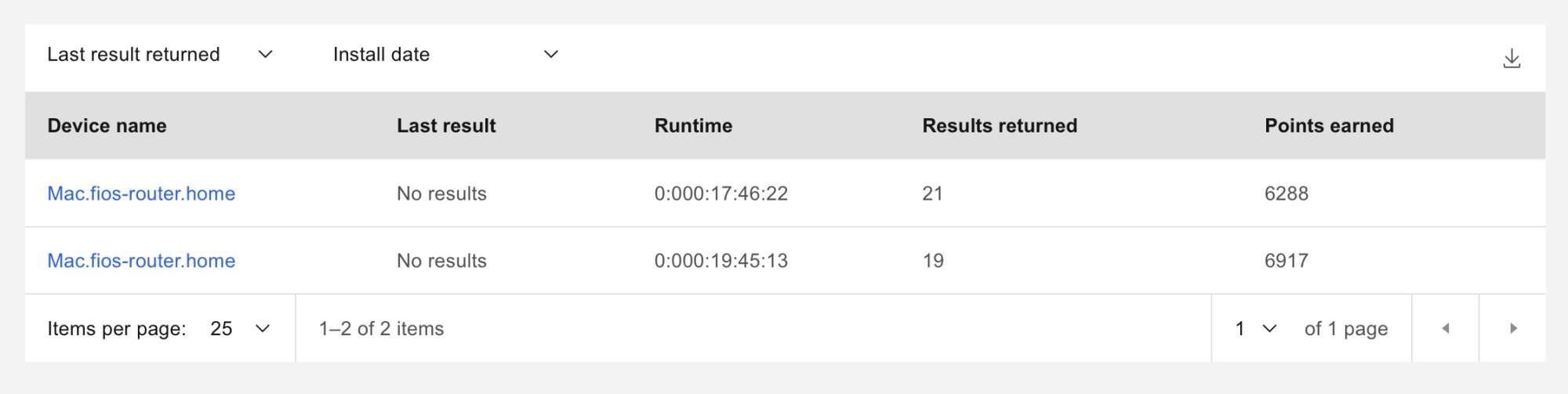The width and height of the screenshot is (1568, 394).
Task: Click the Results returned column header
Action: tap(999, 126)
